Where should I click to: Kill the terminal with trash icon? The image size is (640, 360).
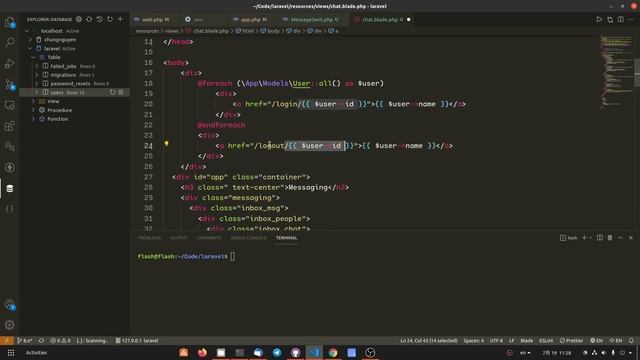(x=610, y=238)
